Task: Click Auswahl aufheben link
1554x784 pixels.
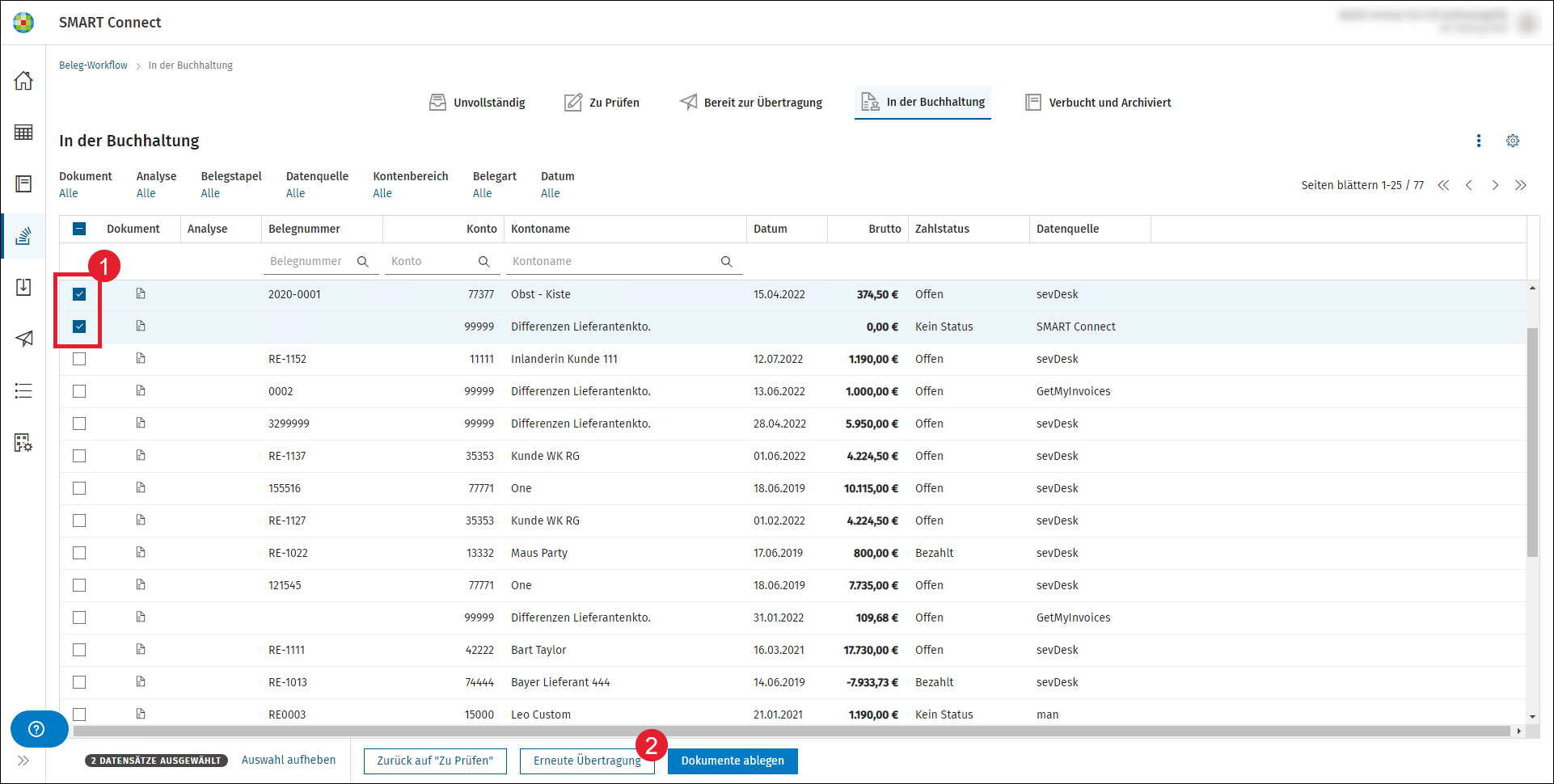Action: click(x=289, y=760)
